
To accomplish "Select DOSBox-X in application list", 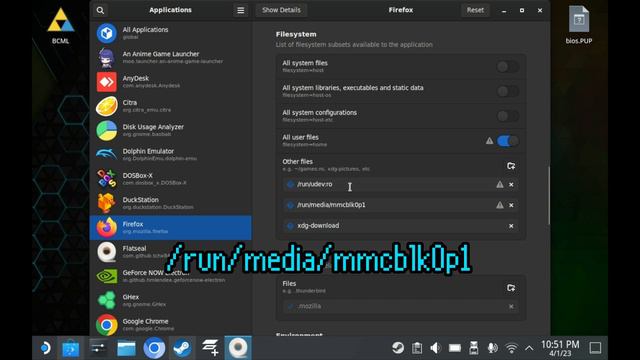I will coord(171,179).
